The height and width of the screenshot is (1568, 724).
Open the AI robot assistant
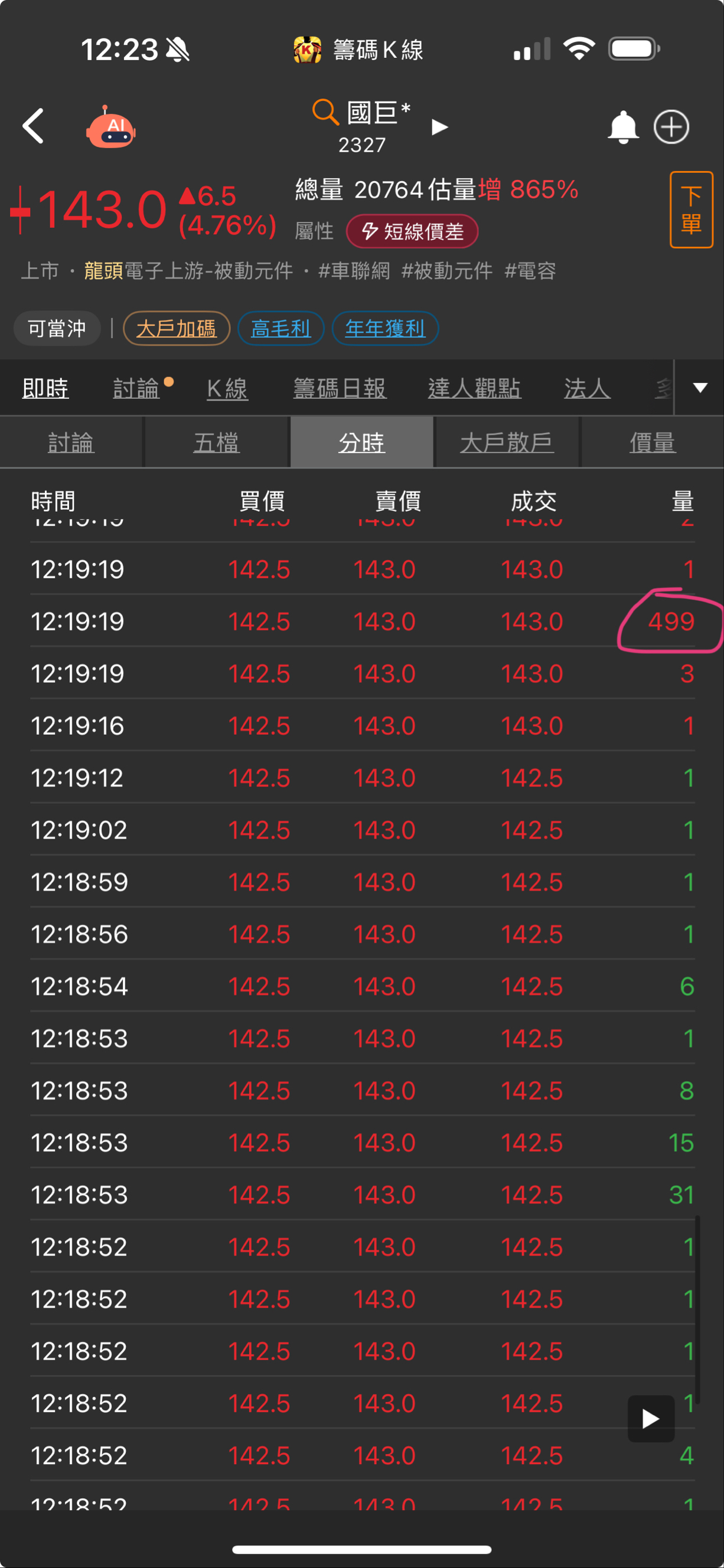[x=111, y=127]
